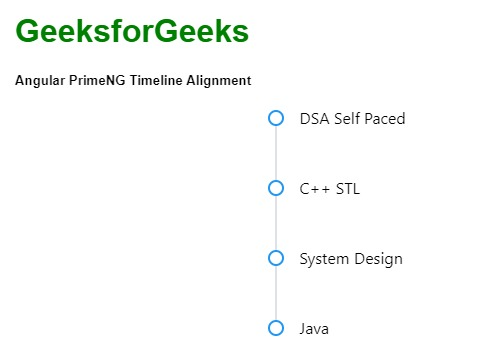The height and width of the screenshot is (362, 481).
Task: Click the word Alignment in the subtitle
Action: pos(219,81)
